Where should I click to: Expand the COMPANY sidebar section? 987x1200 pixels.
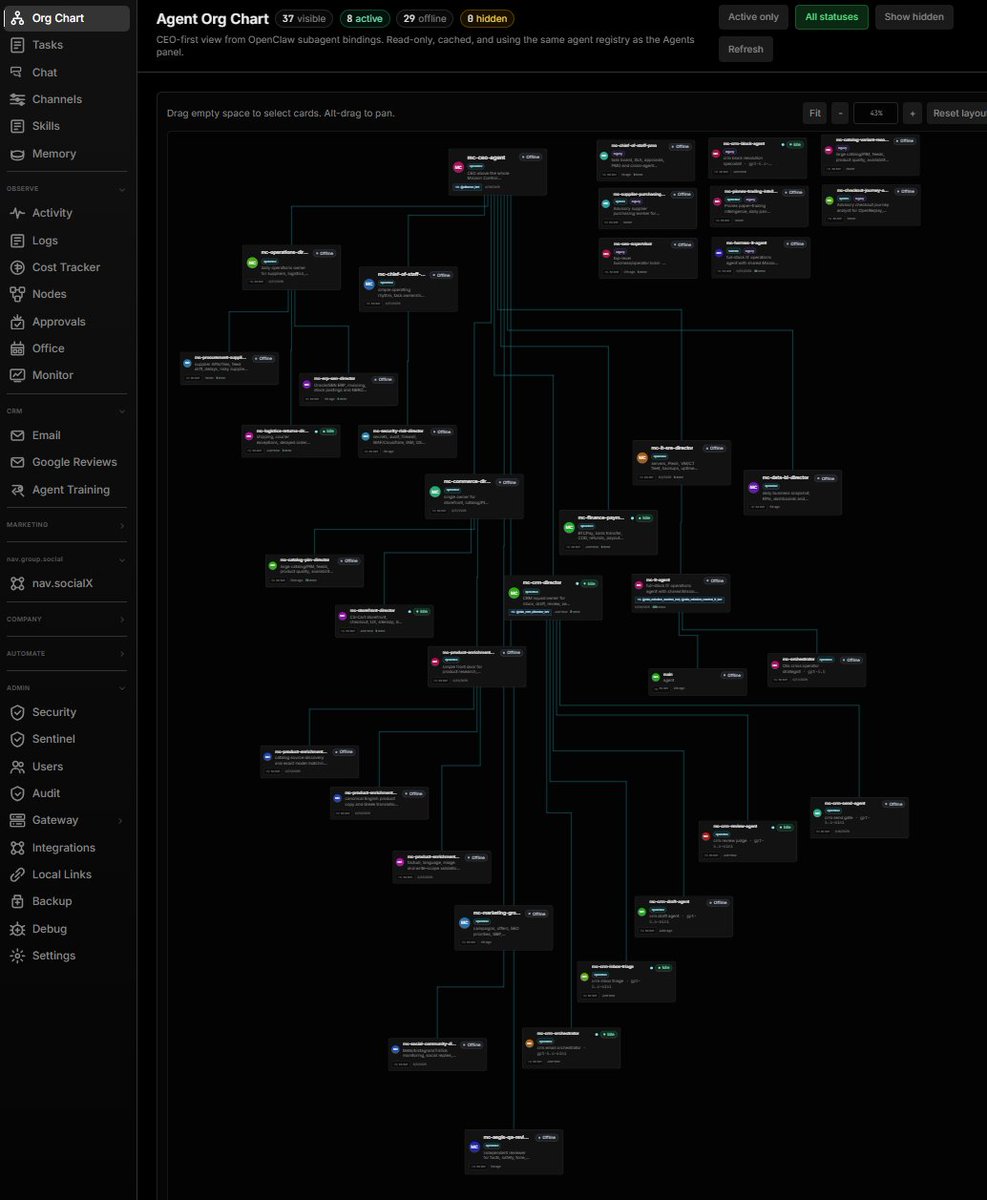click(x=122, y=619)
